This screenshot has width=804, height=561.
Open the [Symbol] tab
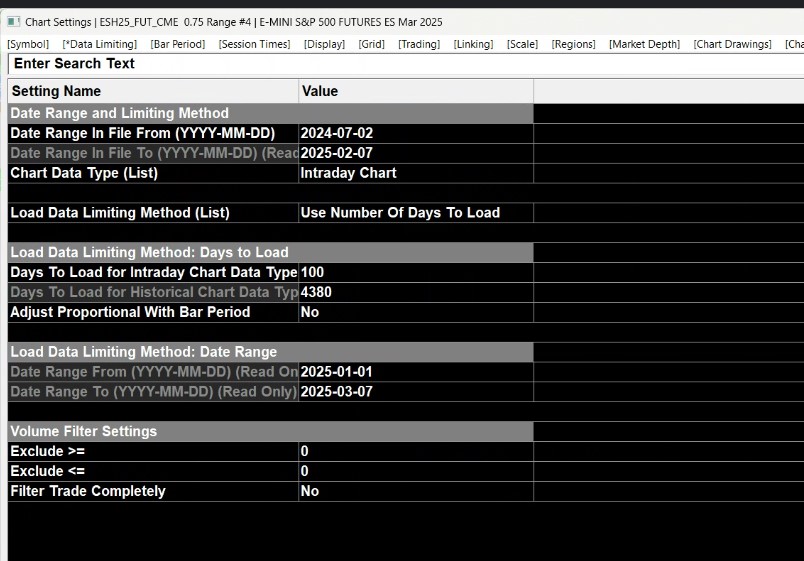click(28, 44)
